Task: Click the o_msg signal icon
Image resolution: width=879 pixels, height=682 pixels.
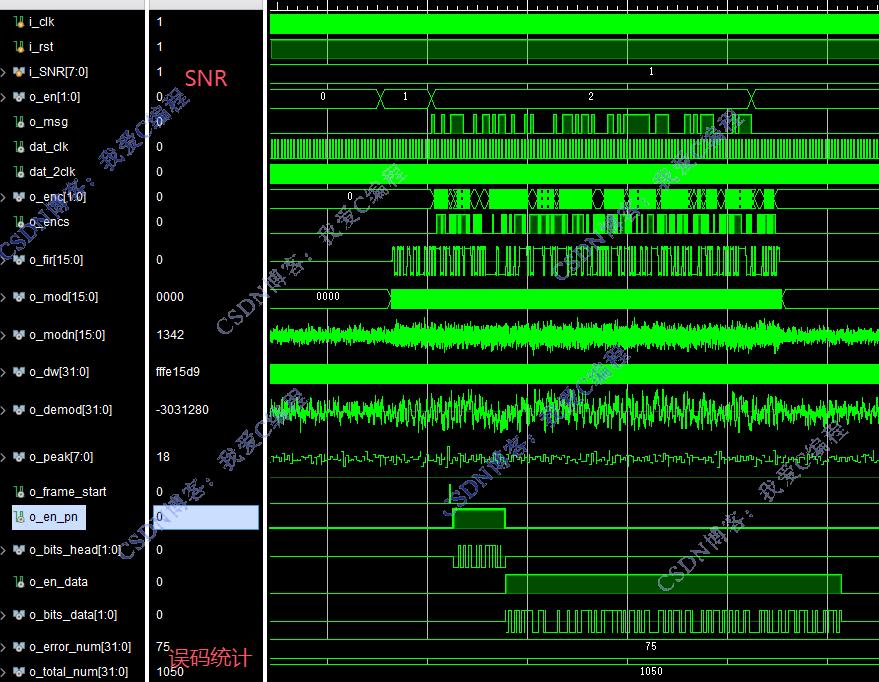Action: click(x=19, y=122)
